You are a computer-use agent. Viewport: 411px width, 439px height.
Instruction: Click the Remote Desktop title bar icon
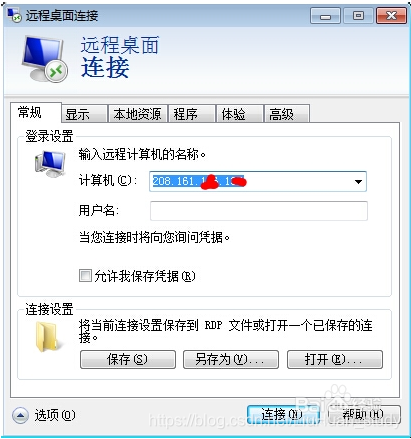tap(15, 15)
